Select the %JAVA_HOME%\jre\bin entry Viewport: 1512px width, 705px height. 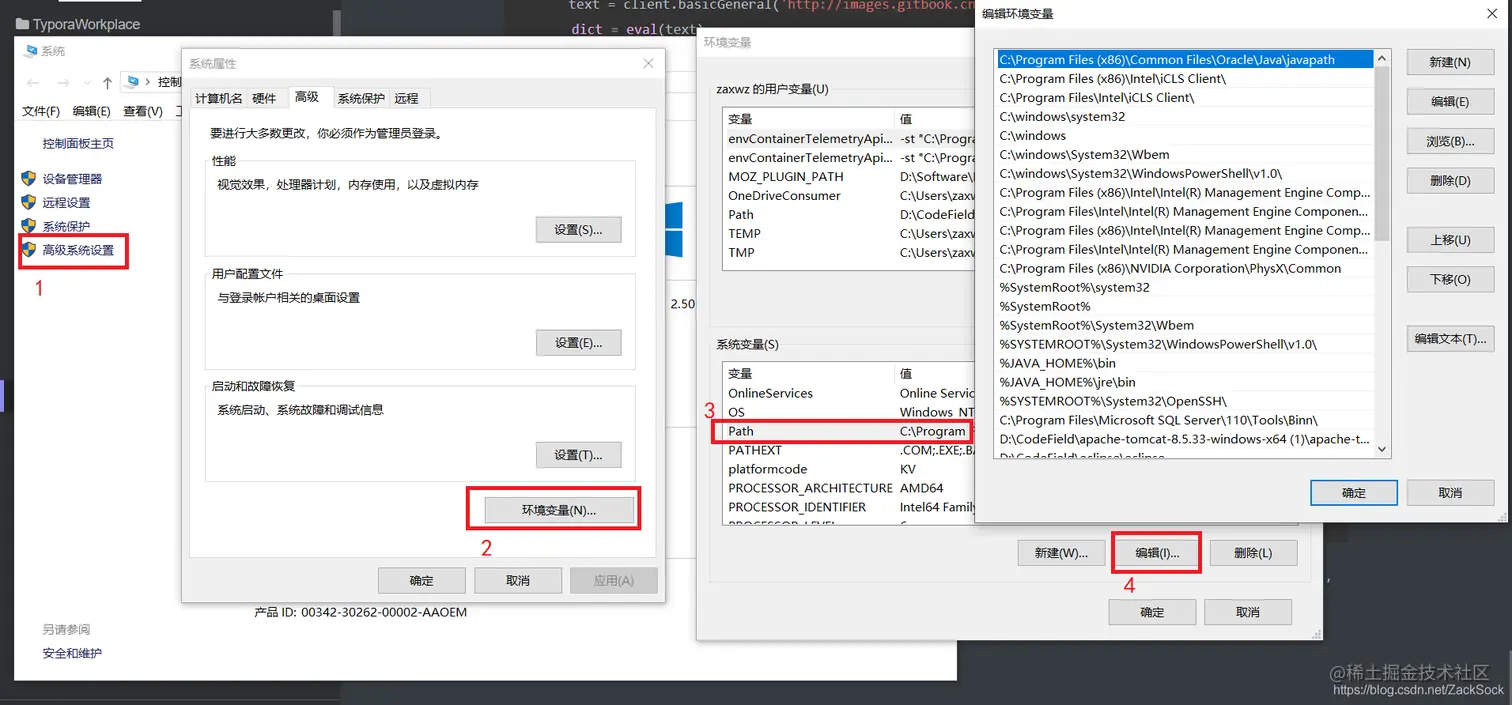pos(1186,382)
